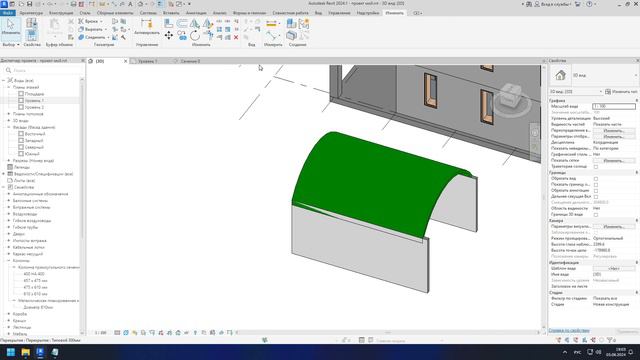The width and height of the screenshot is (640, 360).
Task: Open the Уровень 2 floor plan
Action: tap(34, 107)
